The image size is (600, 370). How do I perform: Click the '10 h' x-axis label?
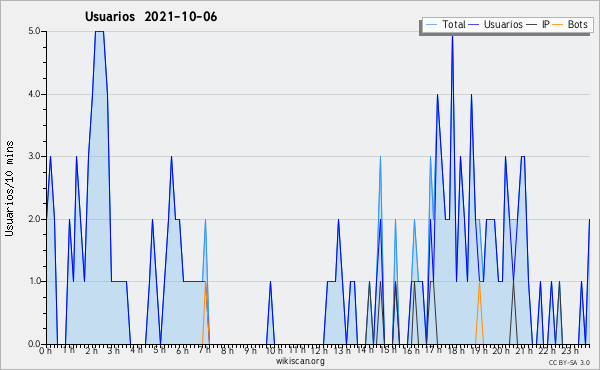(x=274, y=351)
